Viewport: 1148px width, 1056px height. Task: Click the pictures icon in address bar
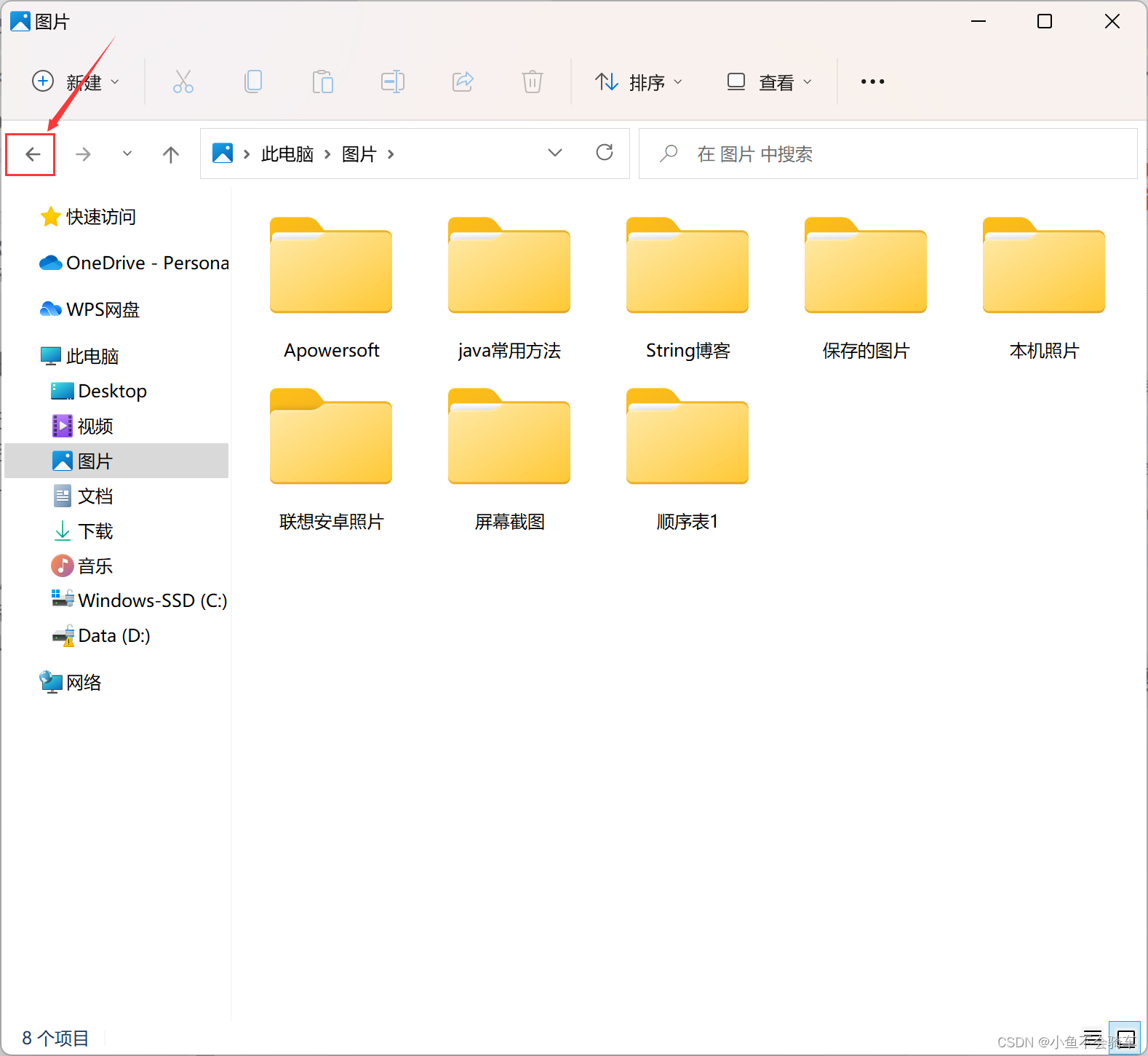pyautogui.click(x=223, y=154)
